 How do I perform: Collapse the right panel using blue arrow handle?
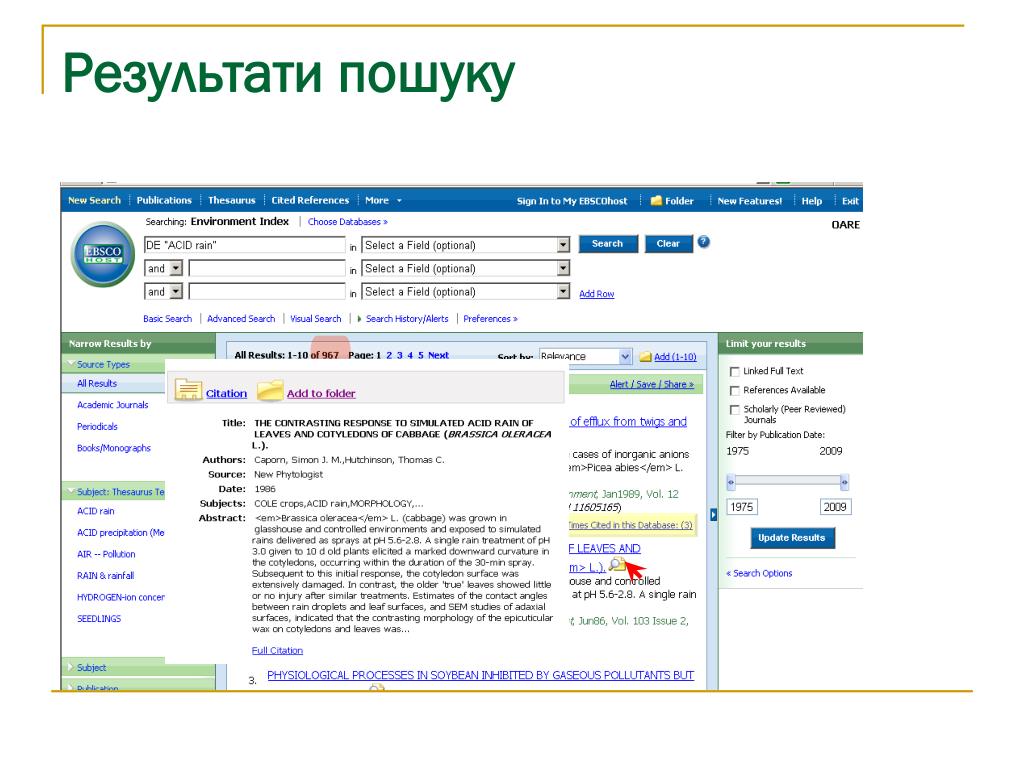click(713, 515)
